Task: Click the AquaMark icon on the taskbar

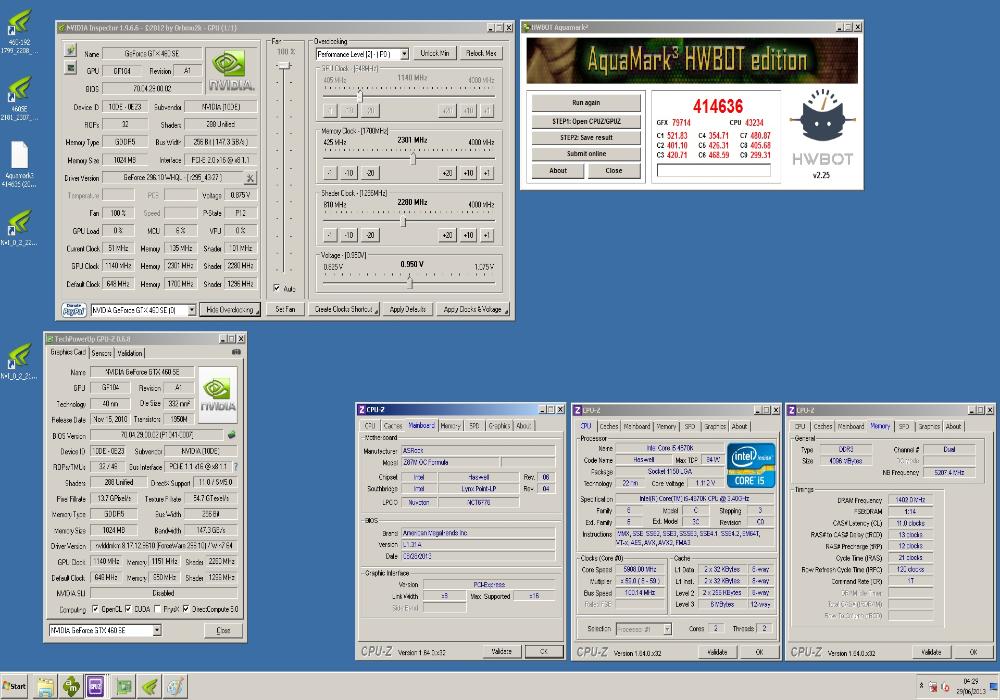Action: [71, 687]
